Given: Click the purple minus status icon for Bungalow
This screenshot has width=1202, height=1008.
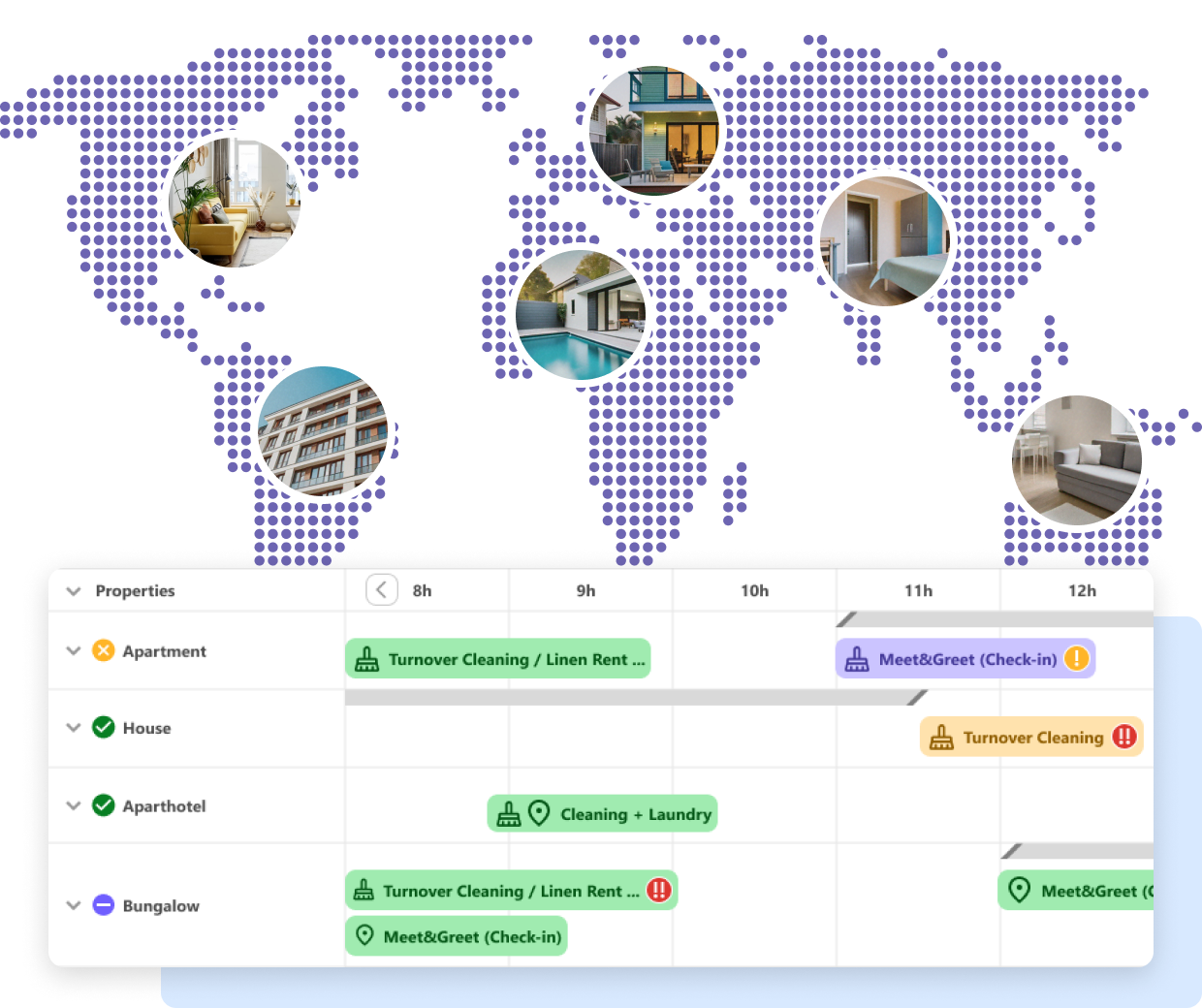Looking at the screenshot, I should (x=104, y=904).
